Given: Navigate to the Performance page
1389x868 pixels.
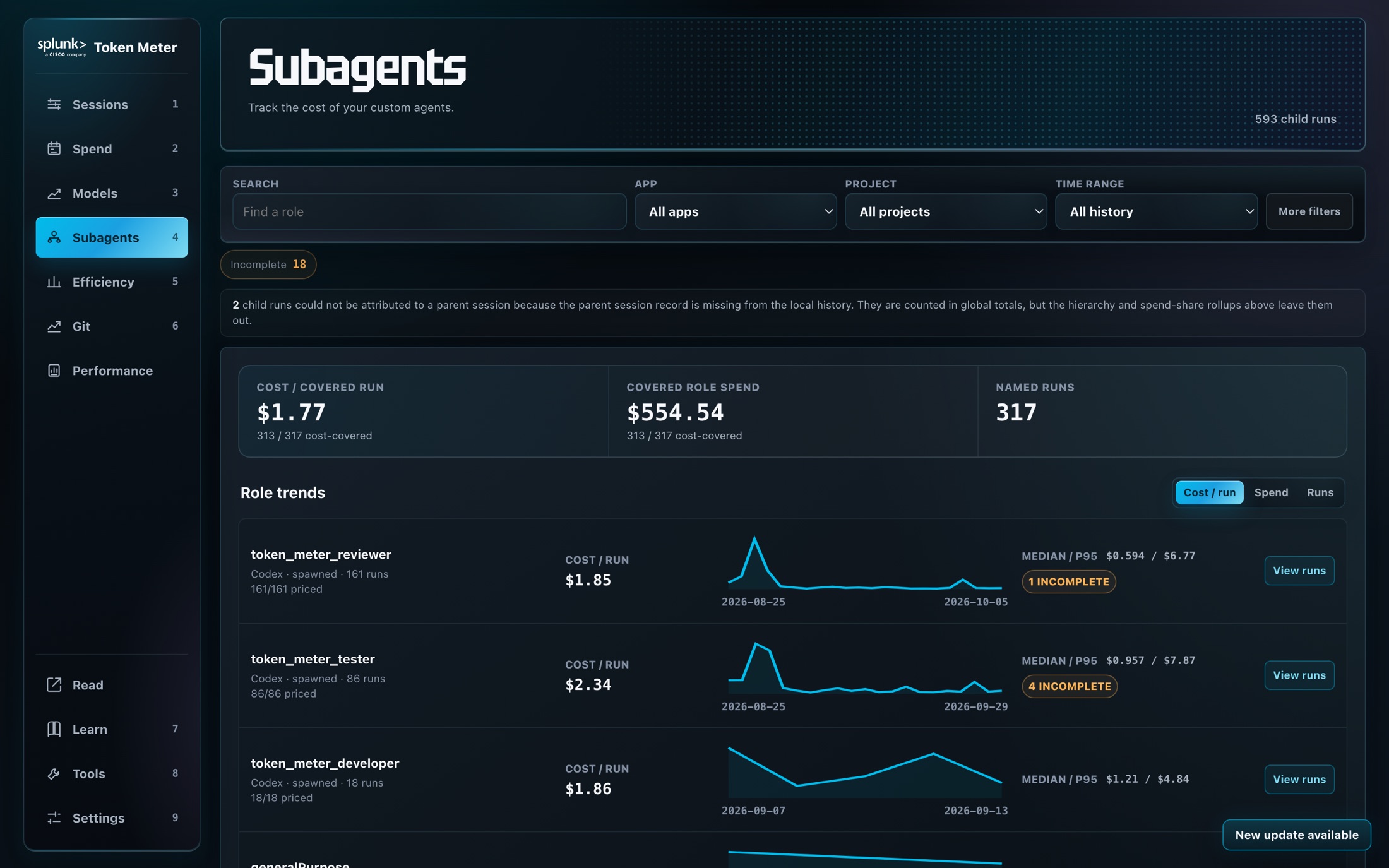Looking at the screenshot, I should (112, 371).
